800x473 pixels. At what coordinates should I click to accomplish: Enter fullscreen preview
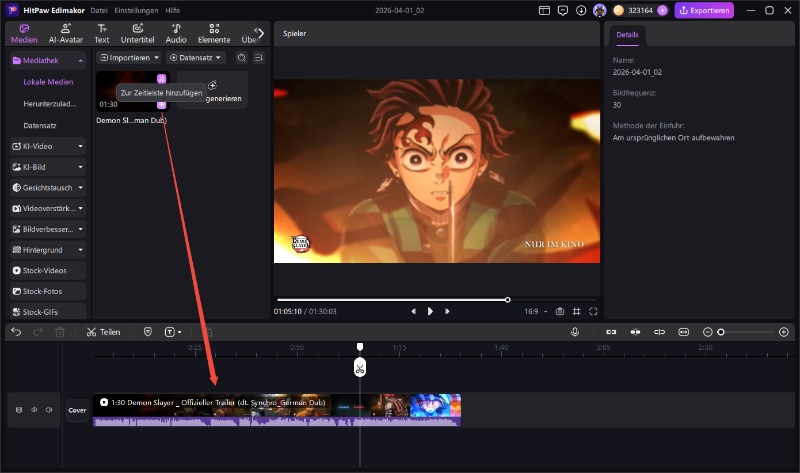[x=593, y=311]
